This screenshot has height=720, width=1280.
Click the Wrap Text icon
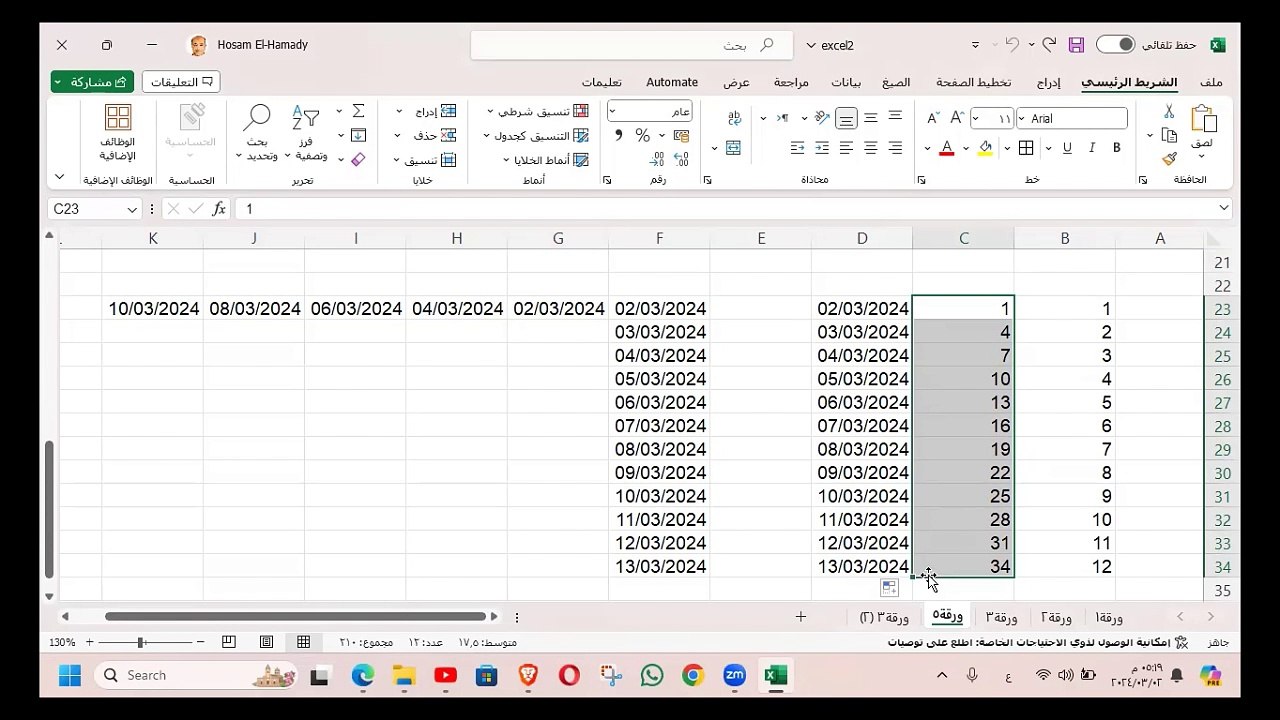point(735,118)
